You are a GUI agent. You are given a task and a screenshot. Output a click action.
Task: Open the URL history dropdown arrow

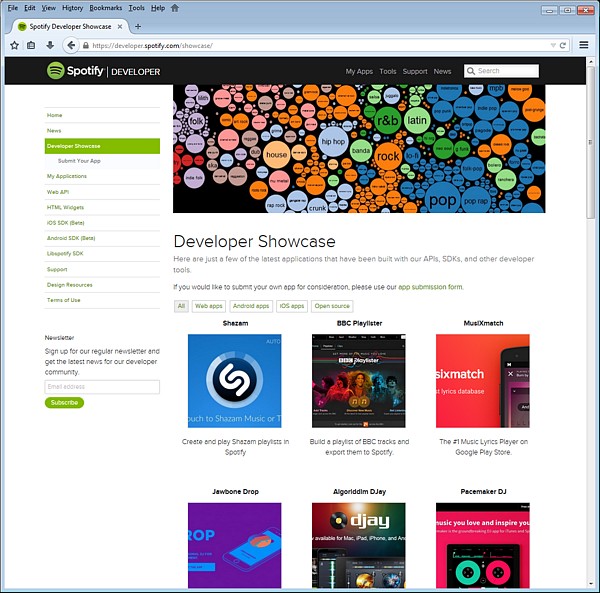pyautogui.click(x=553, y=45)
